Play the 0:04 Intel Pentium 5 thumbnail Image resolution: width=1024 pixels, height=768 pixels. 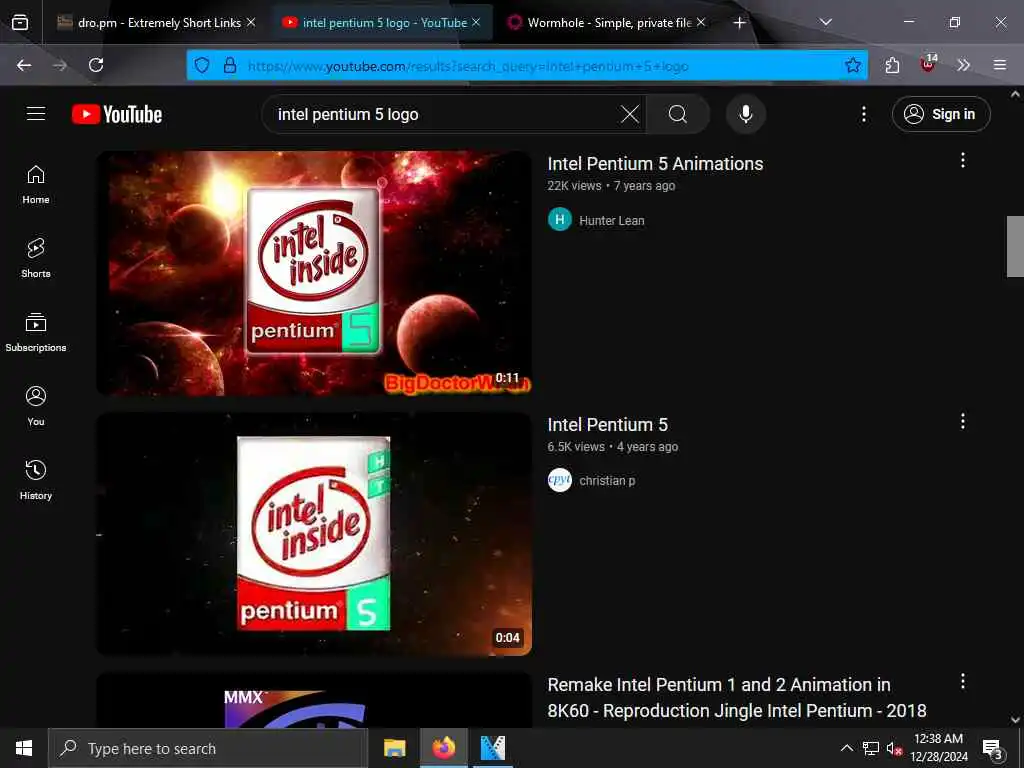314,534
